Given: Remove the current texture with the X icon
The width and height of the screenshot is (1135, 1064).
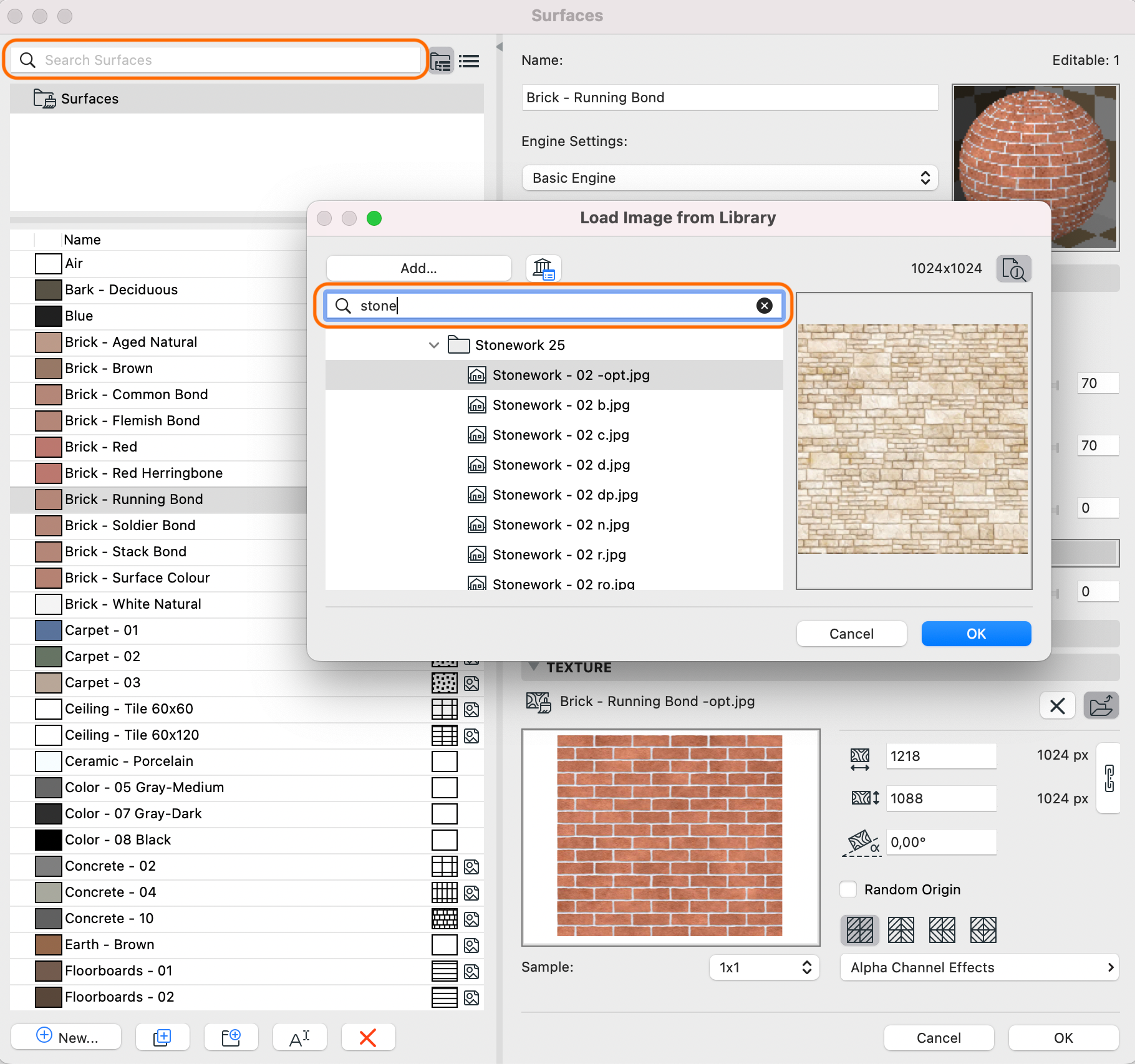Looking at the screenshot, I should (1058, 705).
